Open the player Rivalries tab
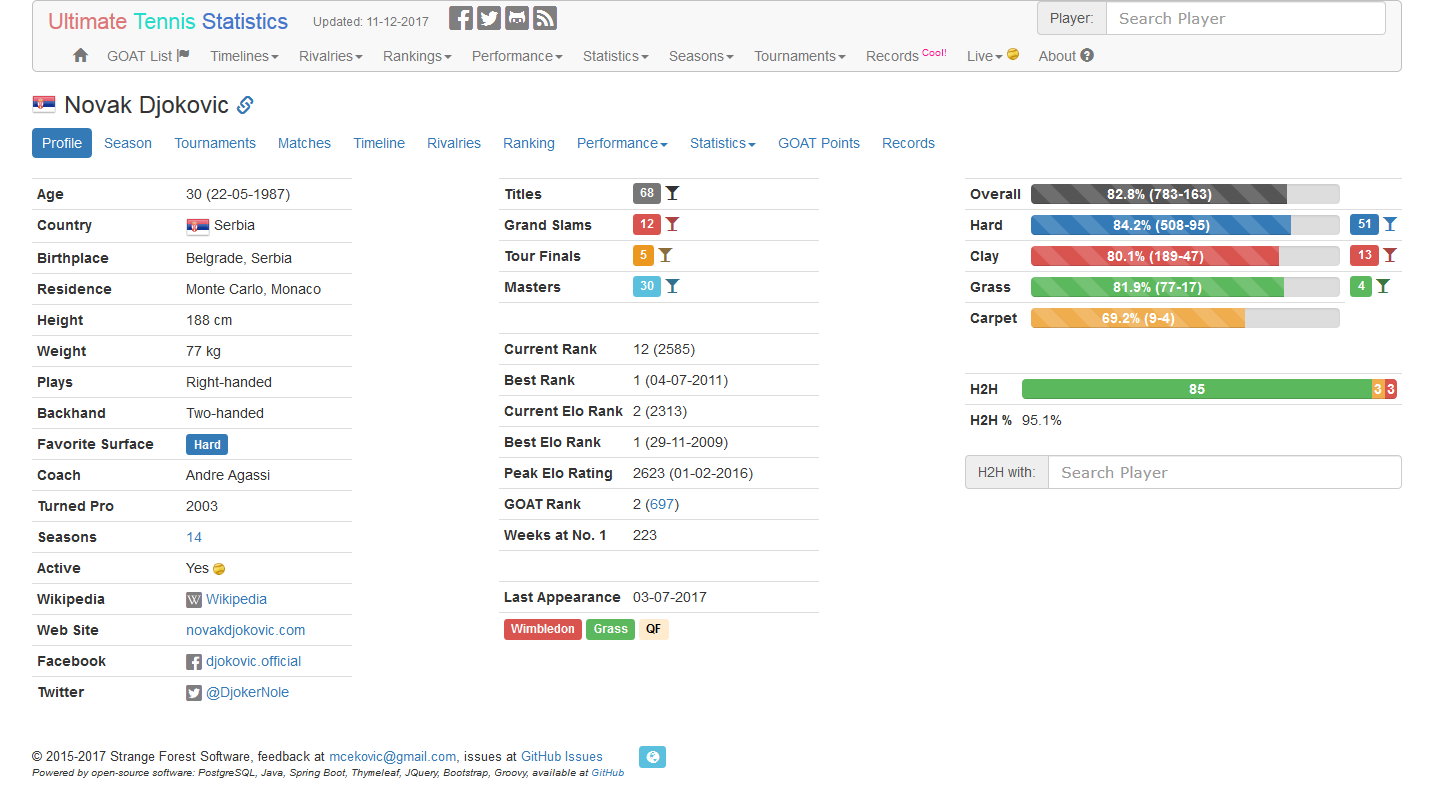 pyautogui.click(x=454, y=143)
